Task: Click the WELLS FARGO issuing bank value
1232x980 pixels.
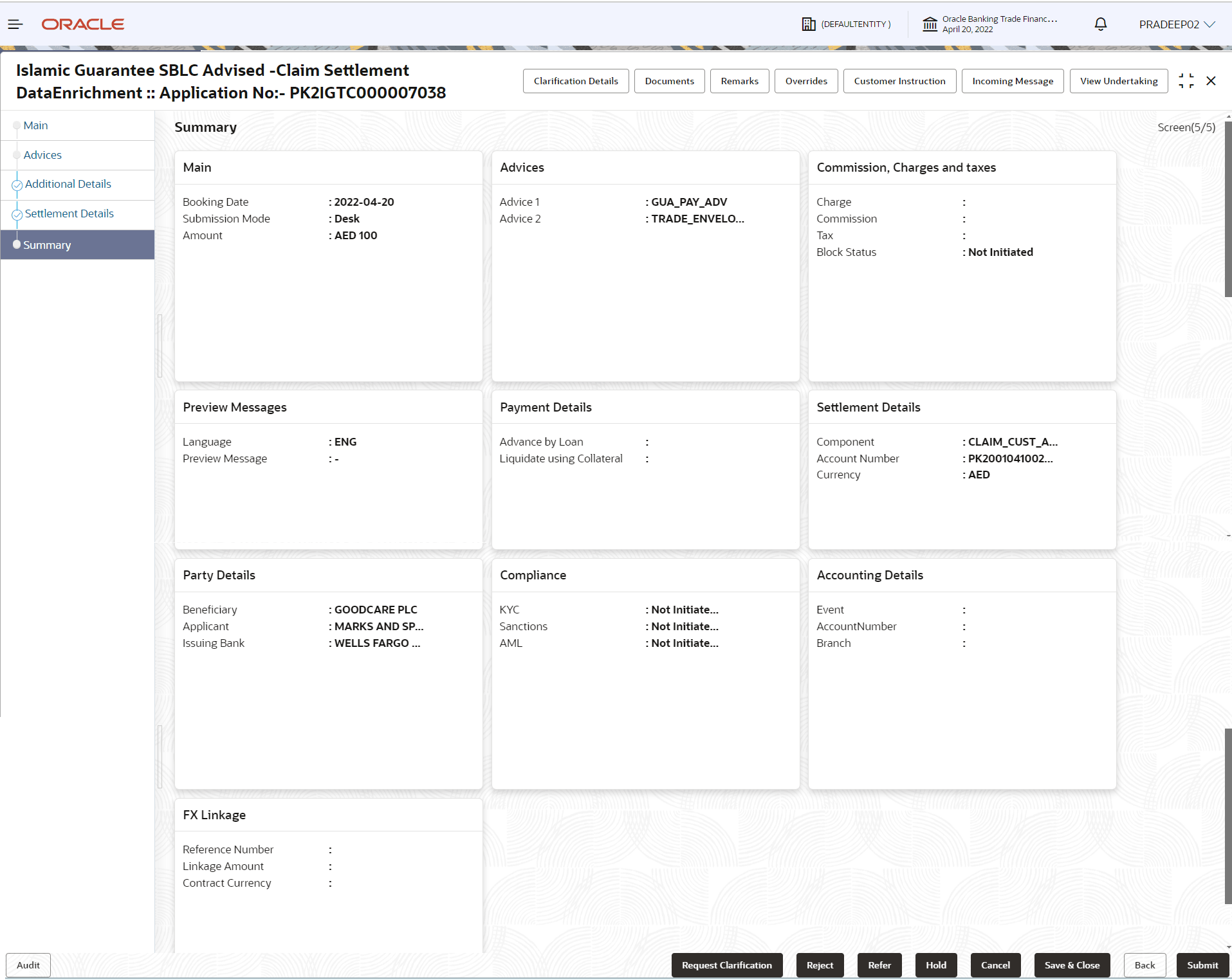Action: tap(377, 643)
